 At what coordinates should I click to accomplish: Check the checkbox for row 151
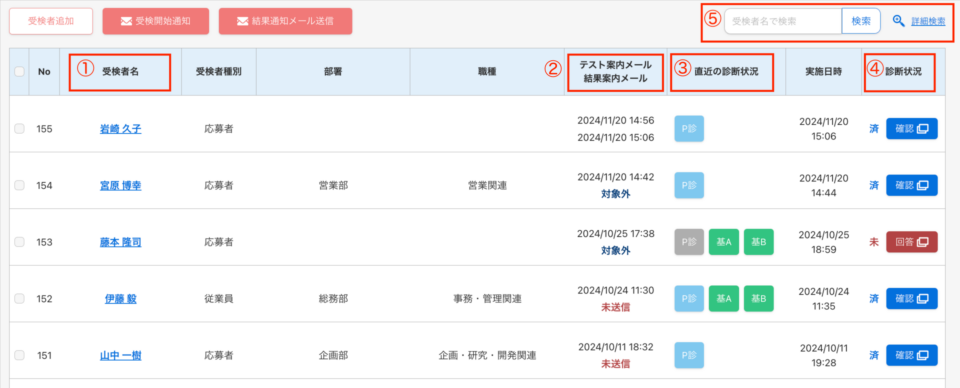click(19, 355)
